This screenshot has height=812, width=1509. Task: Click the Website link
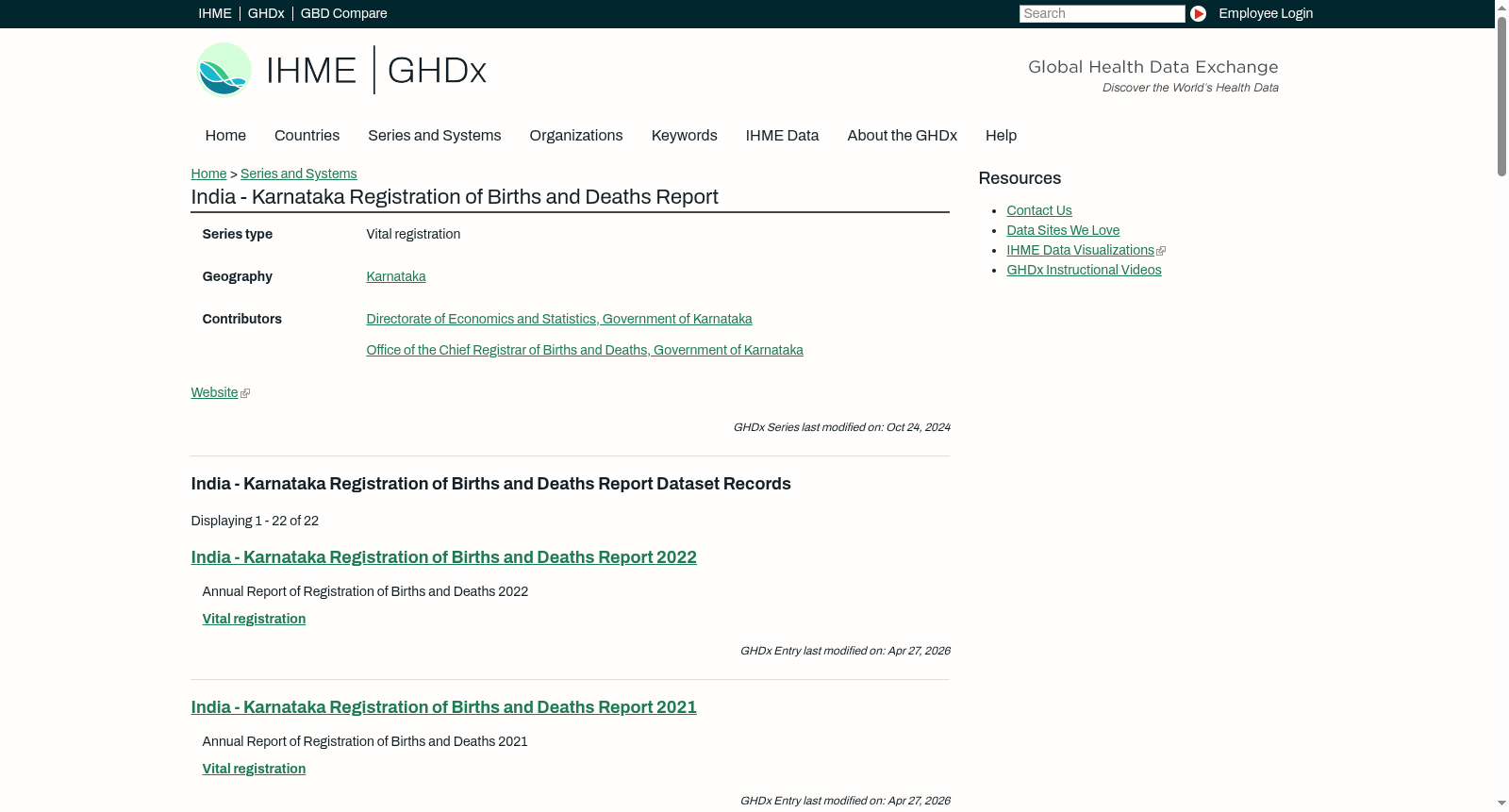(214, 392)
